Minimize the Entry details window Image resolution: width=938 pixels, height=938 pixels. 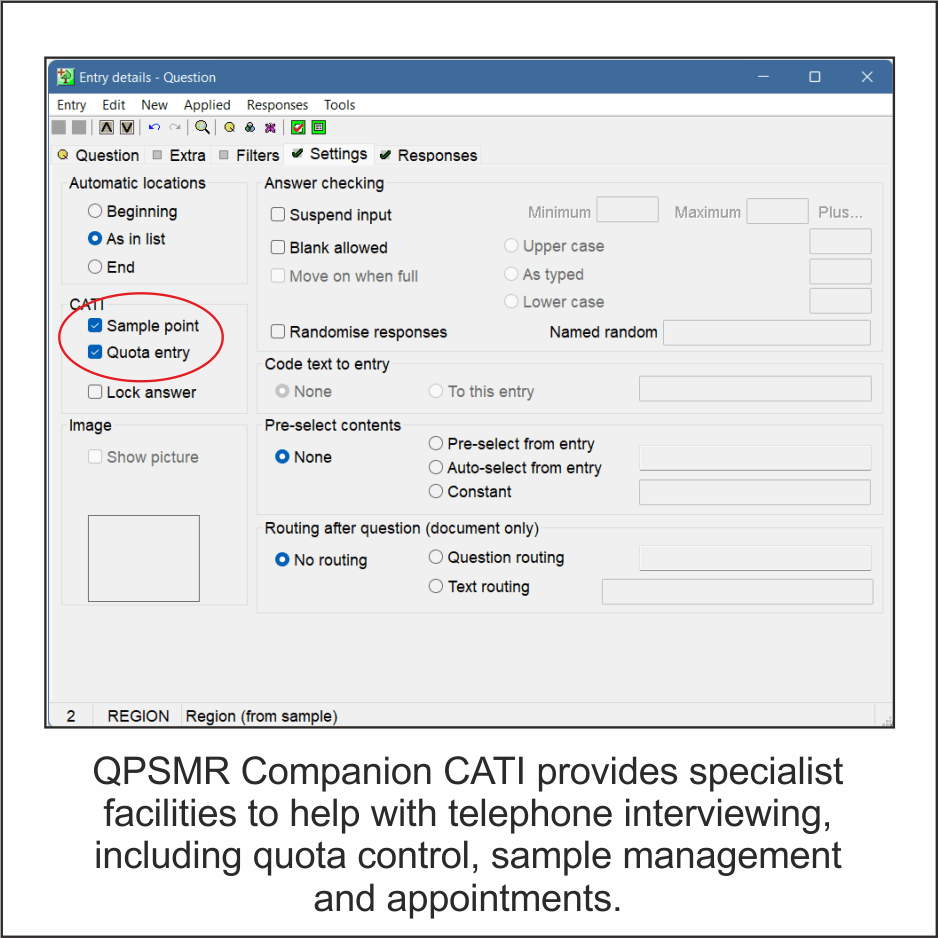click(763, 77)
